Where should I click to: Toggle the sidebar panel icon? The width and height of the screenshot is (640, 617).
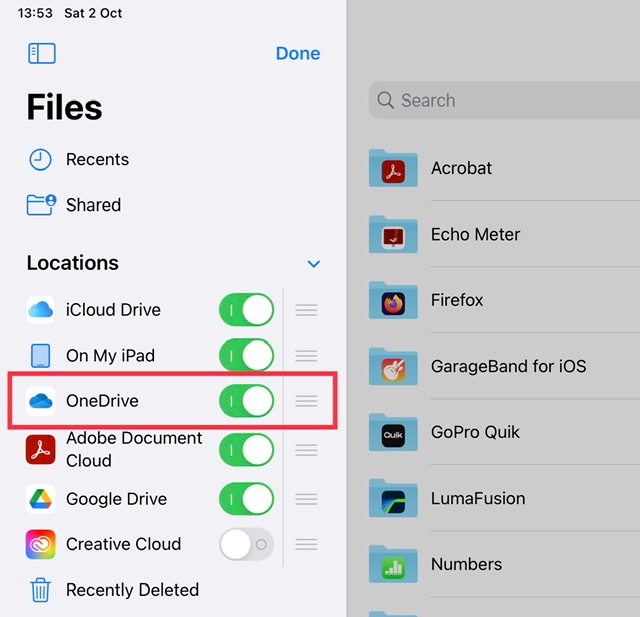point(42,53)
